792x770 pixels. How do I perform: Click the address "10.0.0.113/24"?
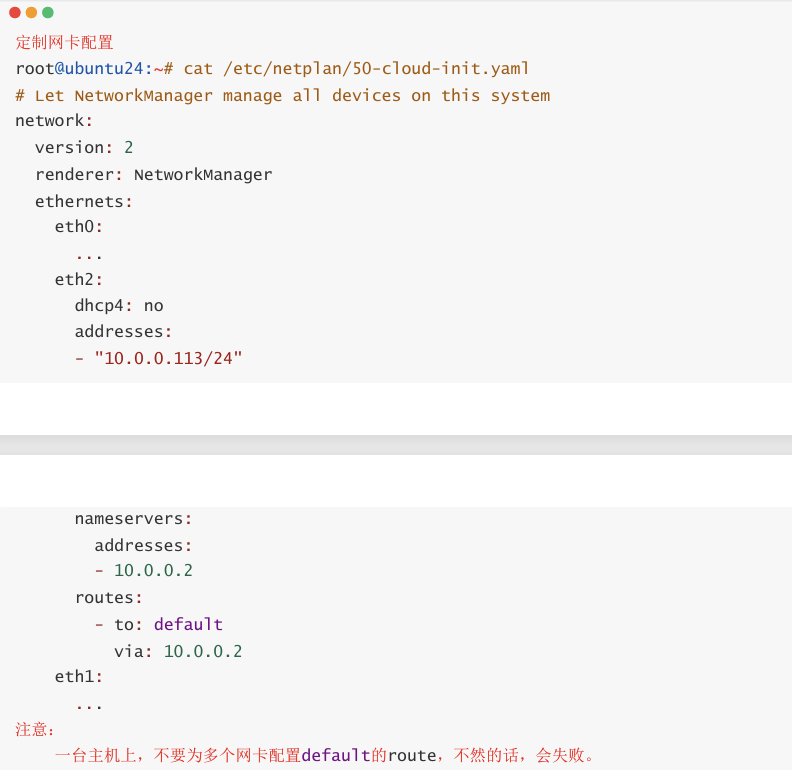[x=168, y=358]
